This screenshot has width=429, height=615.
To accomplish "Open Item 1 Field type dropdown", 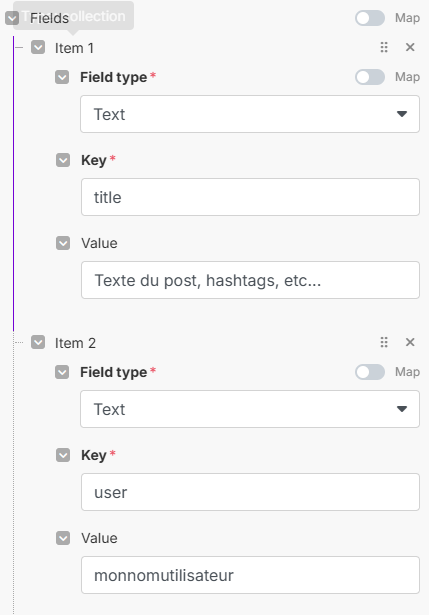I will click(x=250, y=114).
